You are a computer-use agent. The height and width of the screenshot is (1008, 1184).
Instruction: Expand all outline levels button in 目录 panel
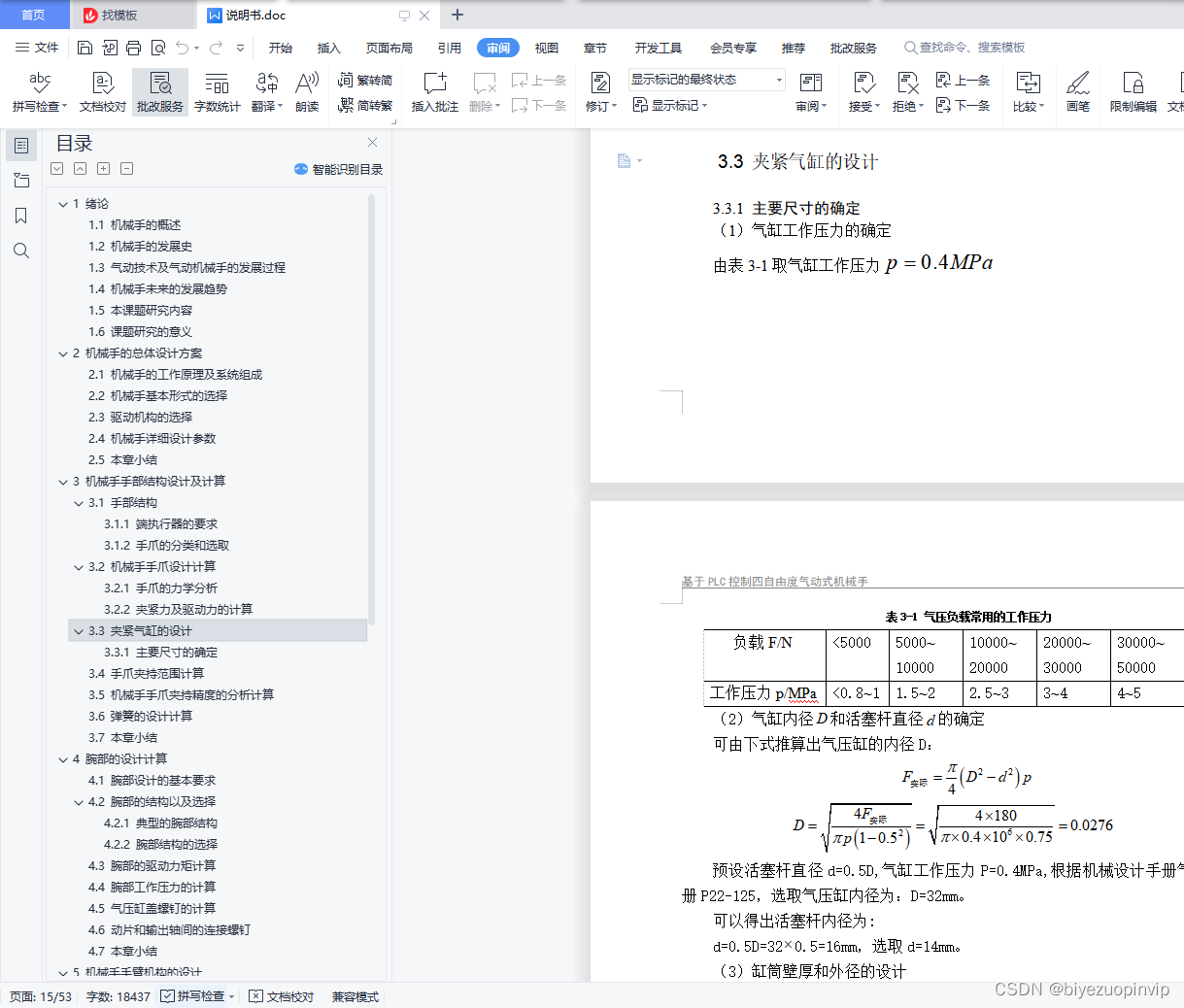pyautogui.click(x=103, y=169)
